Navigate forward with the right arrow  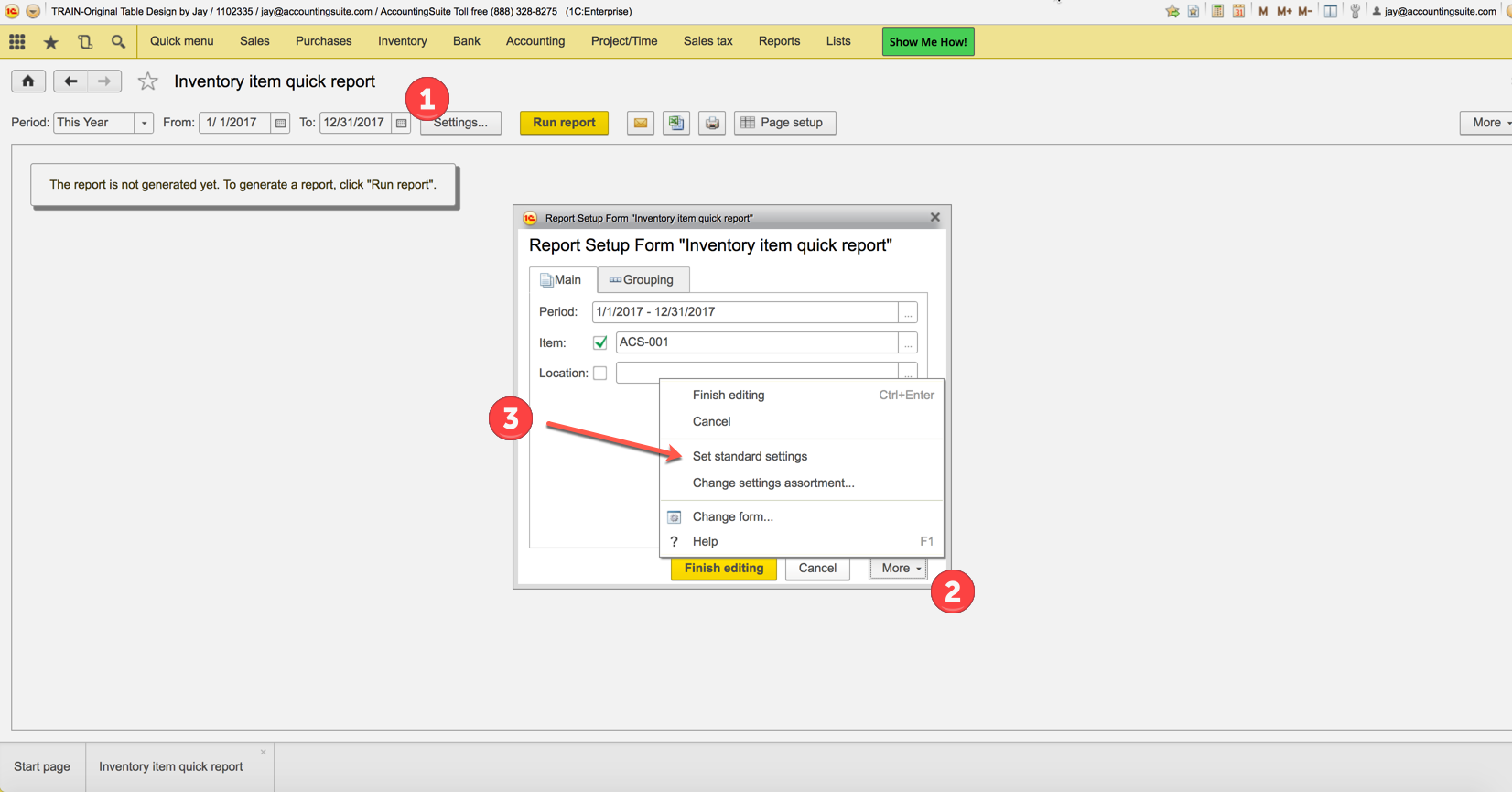click(104, 81)
